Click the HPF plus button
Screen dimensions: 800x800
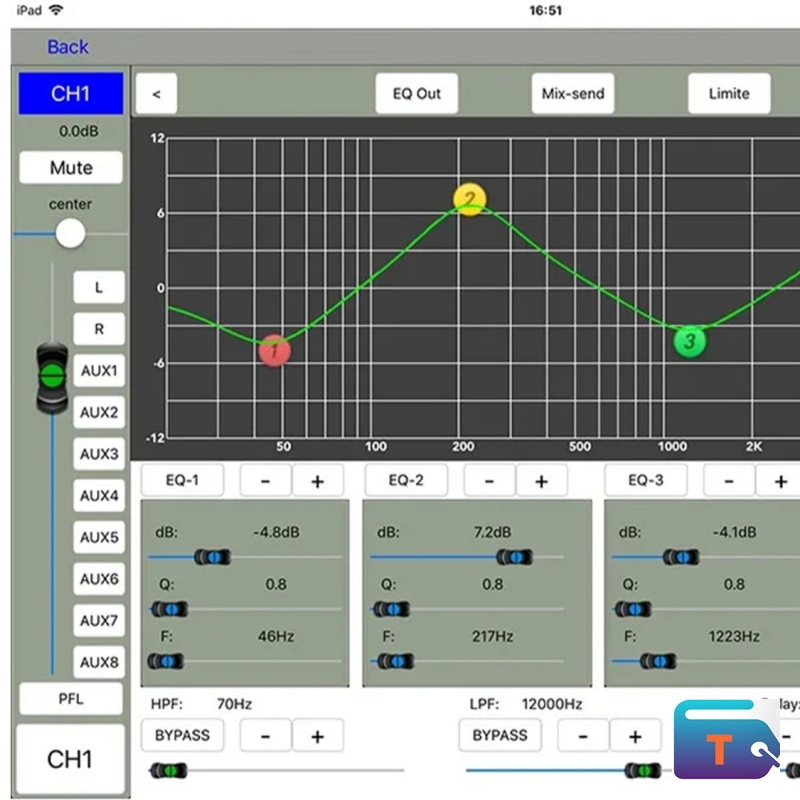click(318, 736)
